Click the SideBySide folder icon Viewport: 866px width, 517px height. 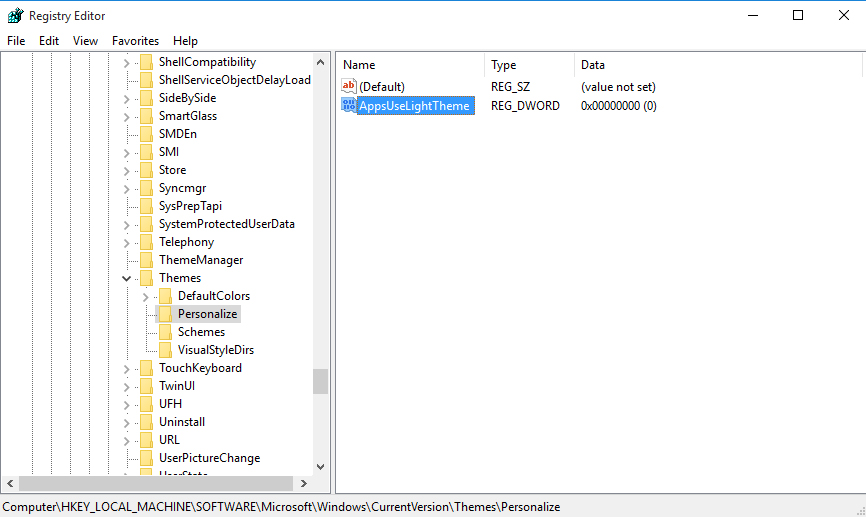point(146,98)
